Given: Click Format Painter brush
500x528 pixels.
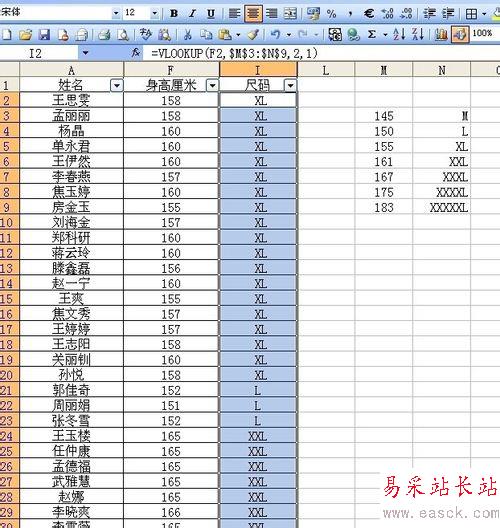Looking at the screenshot, I should pos(253,34).
